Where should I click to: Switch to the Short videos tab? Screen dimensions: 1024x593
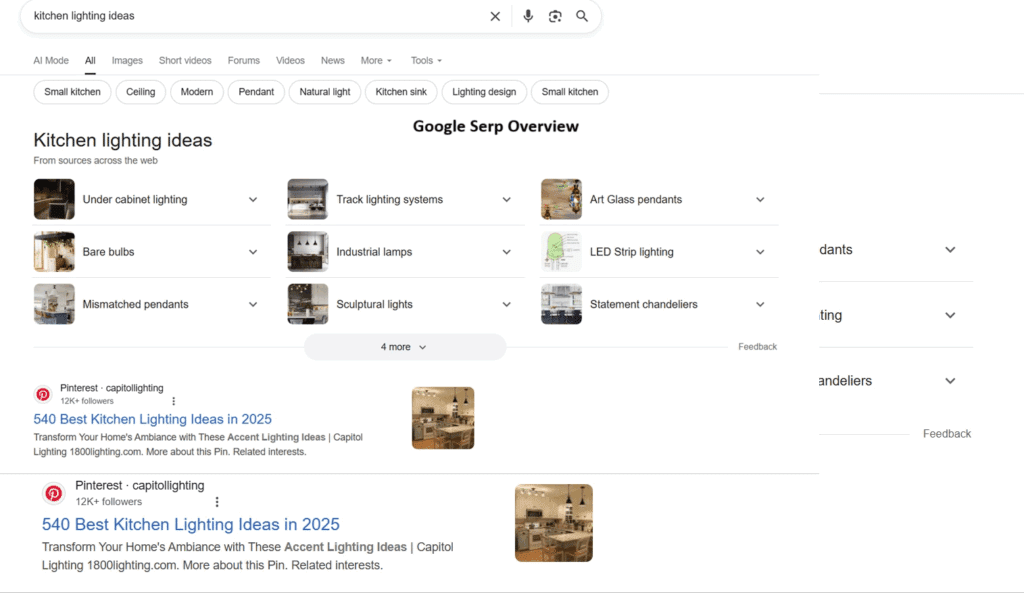(x=185, y=60)
